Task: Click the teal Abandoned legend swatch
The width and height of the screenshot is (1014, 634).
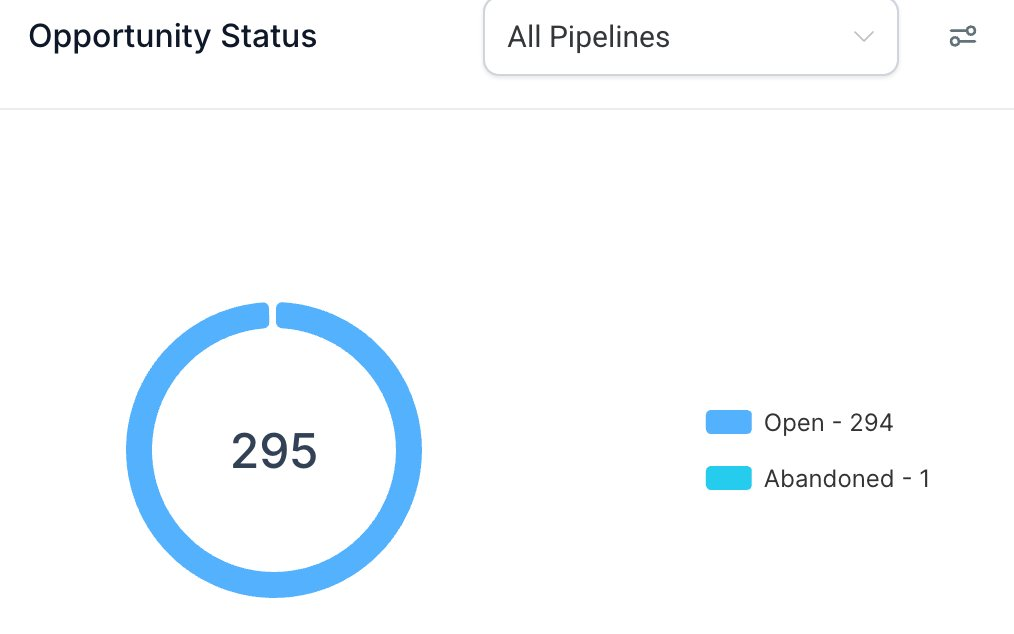Action: point(728,478)
